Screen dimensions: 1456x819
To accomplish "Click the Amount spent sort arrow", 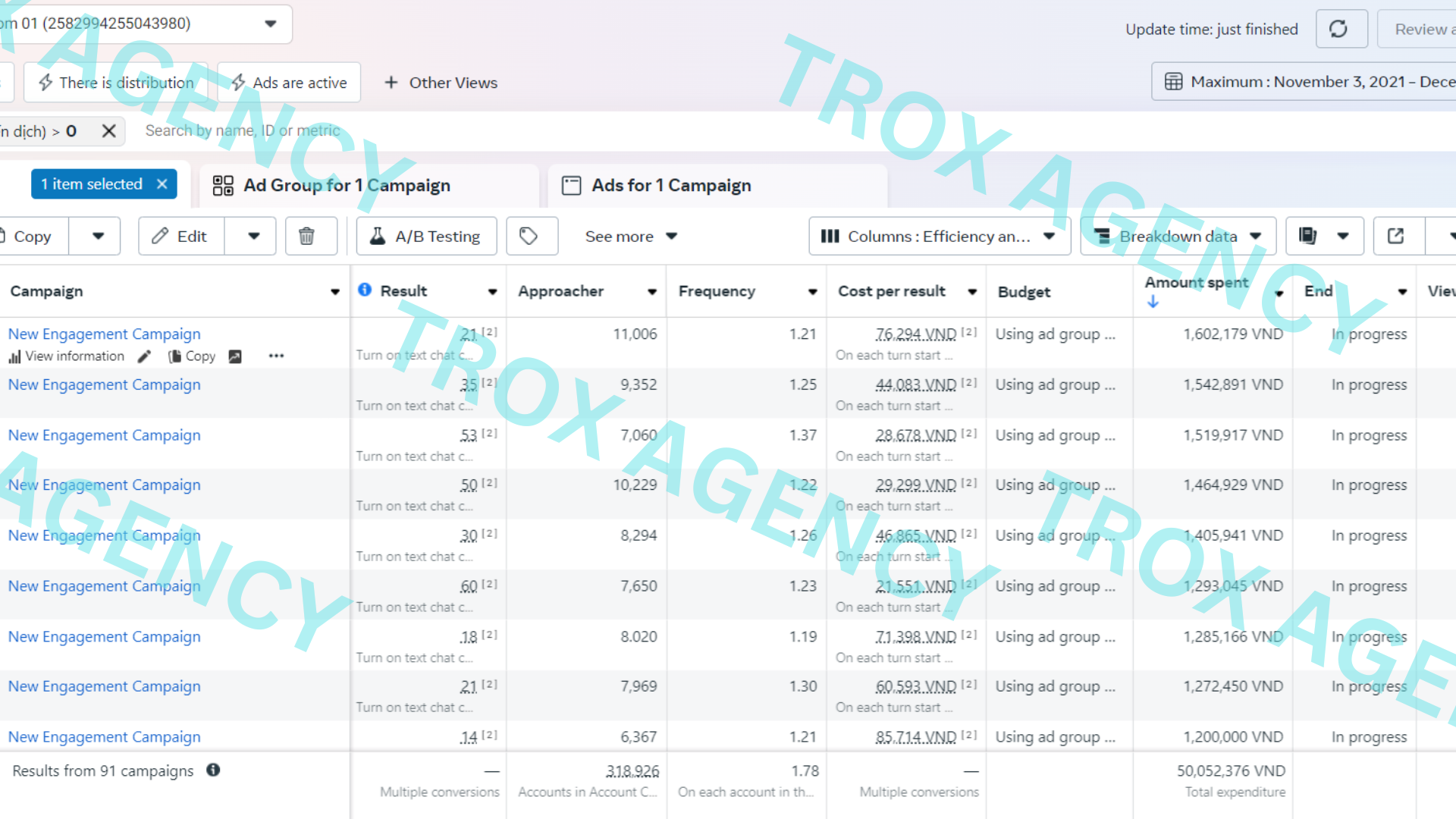I will (1153, 302).
